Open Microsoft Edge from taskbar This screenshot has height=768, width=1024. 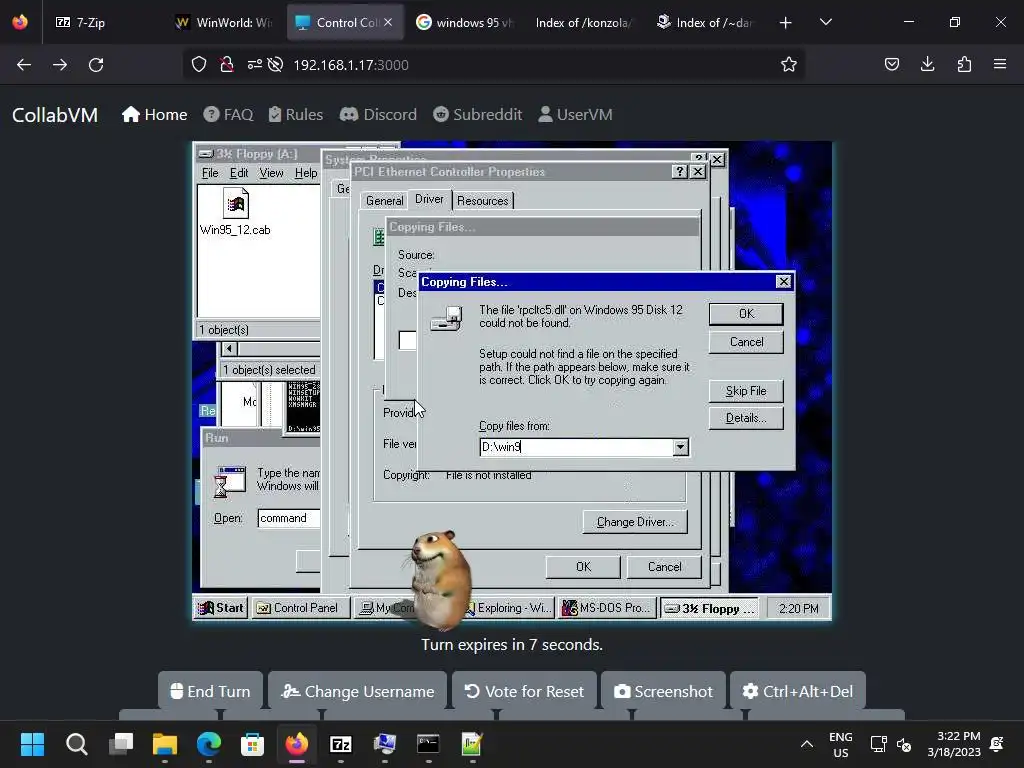point(209,744)
